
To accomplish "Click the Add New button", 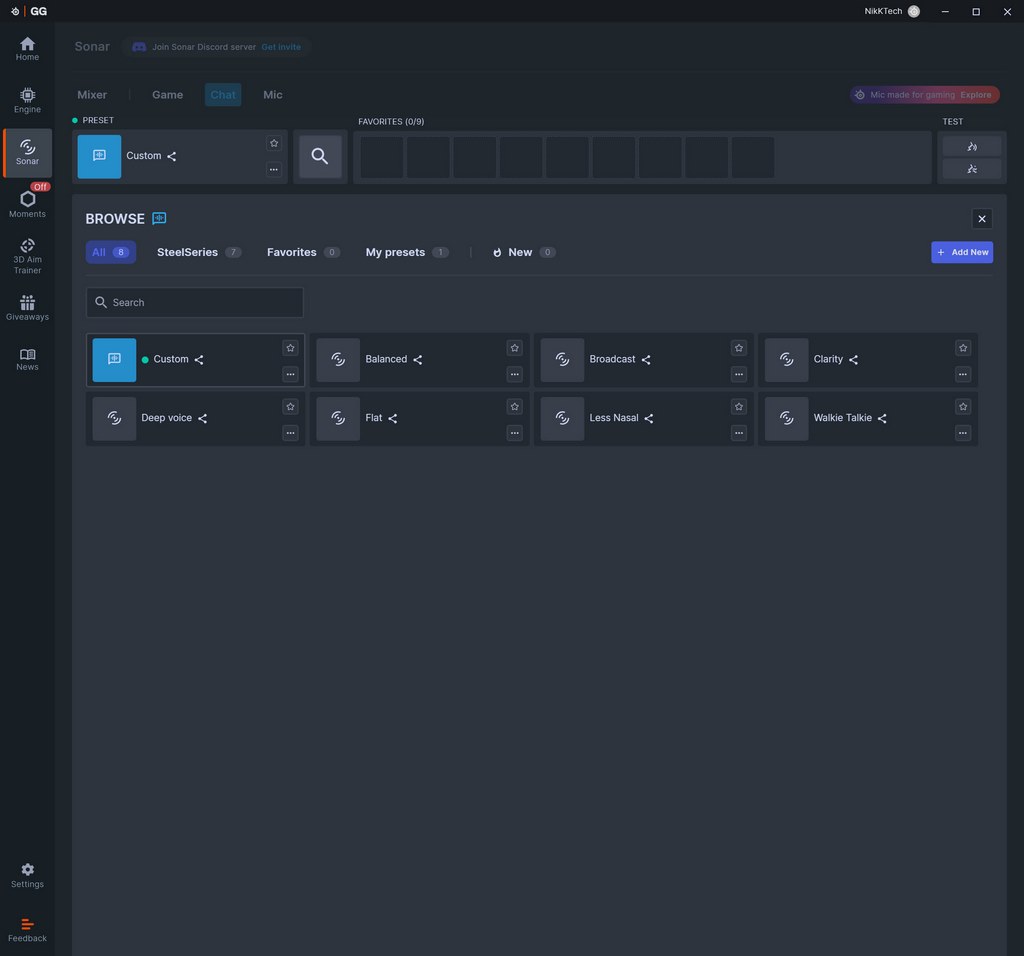I will coord(962,252).
